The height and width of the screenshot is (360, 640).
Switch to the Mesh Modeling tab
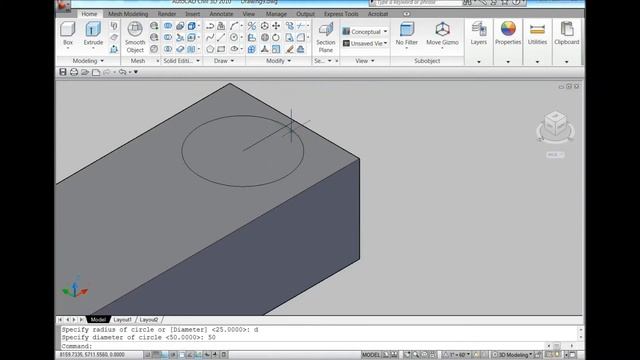click(x=128, y=14)
